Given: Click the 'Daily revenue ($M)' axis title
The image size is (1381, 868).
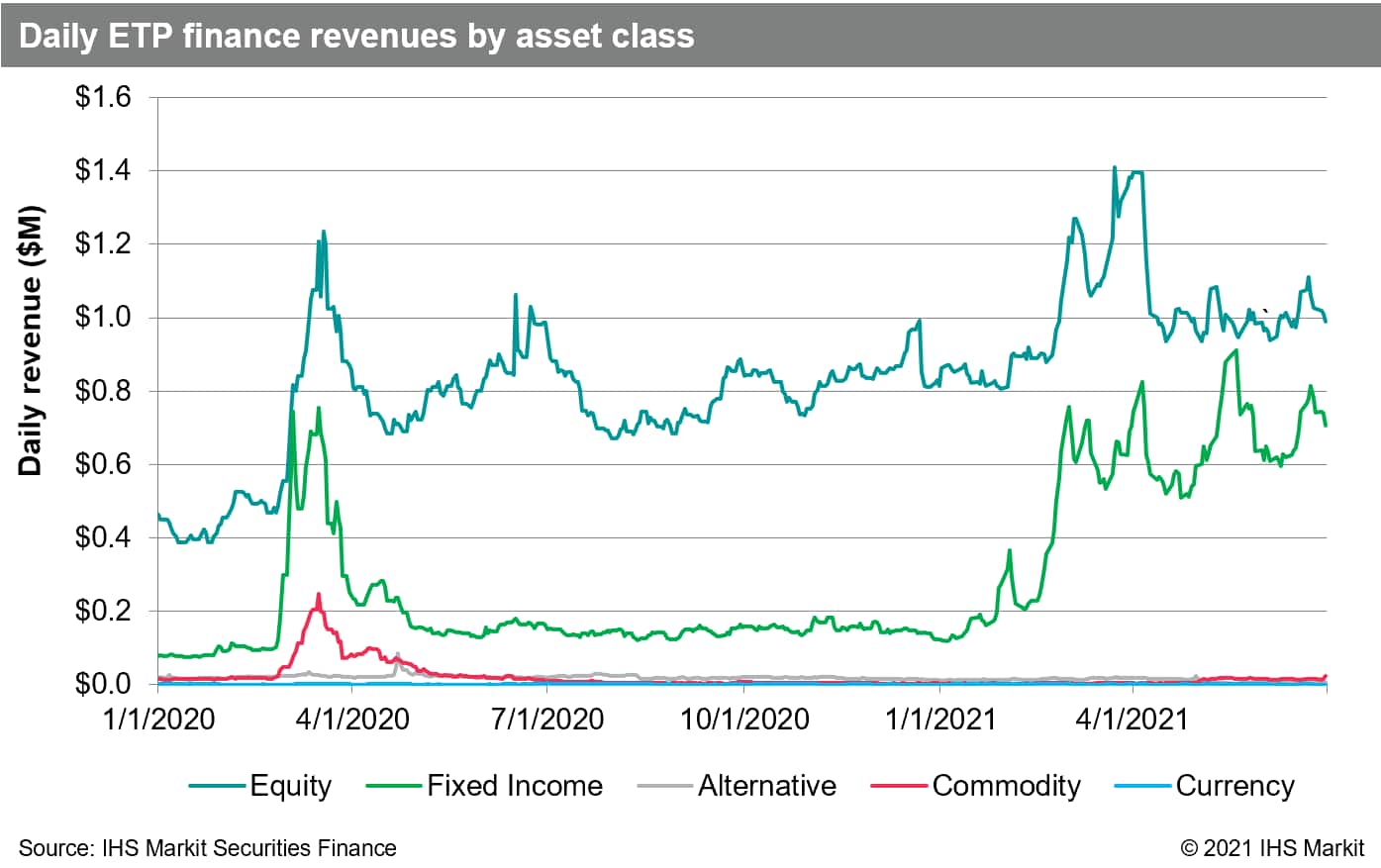Looking at the screenshot, I should tap(32, 341).
